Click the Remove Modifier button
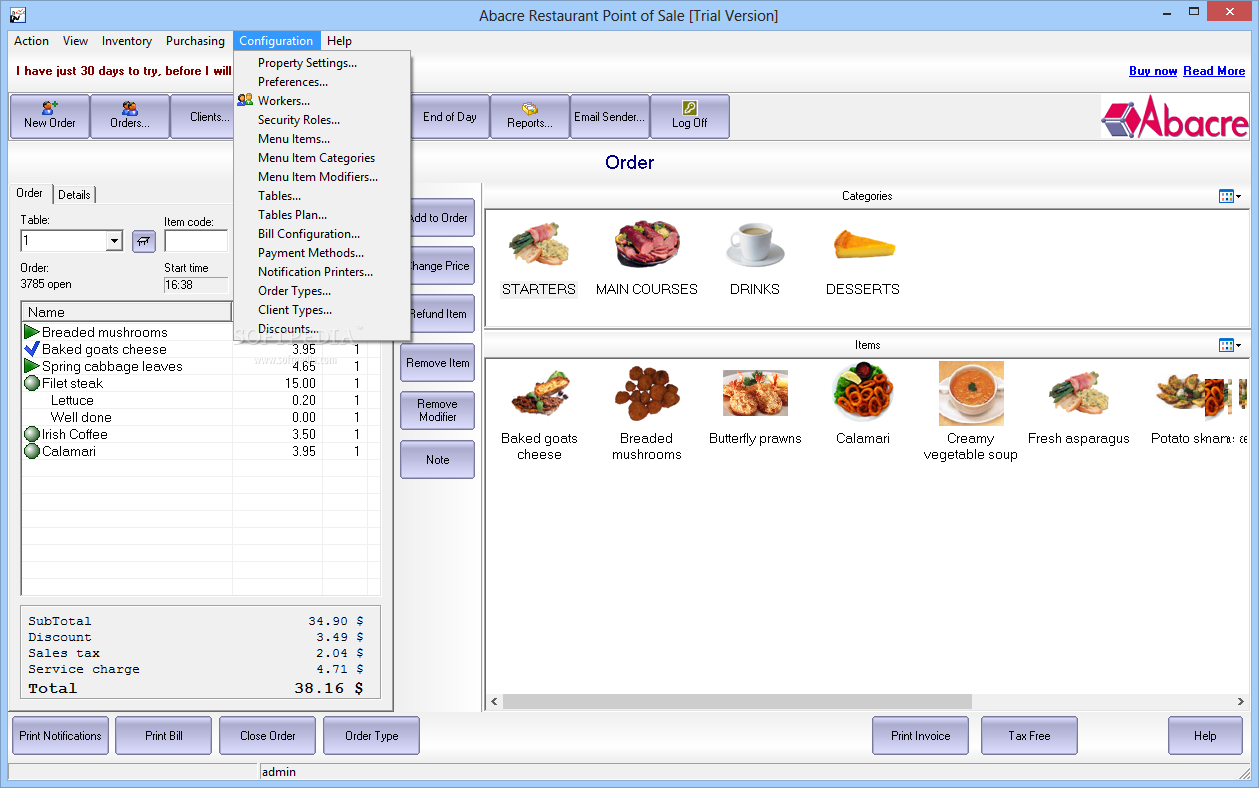Screen dimensions: 1259x788 point(438,411)
